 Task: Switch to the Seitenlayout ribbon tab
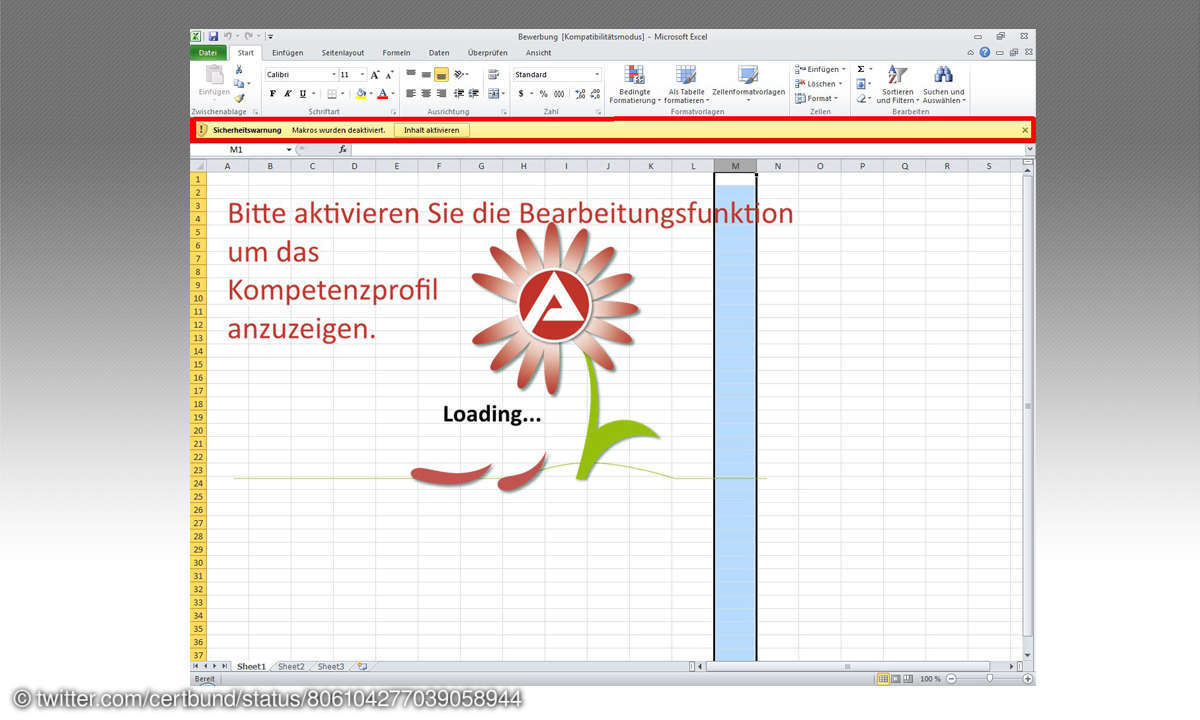click(x=343, y=52)
